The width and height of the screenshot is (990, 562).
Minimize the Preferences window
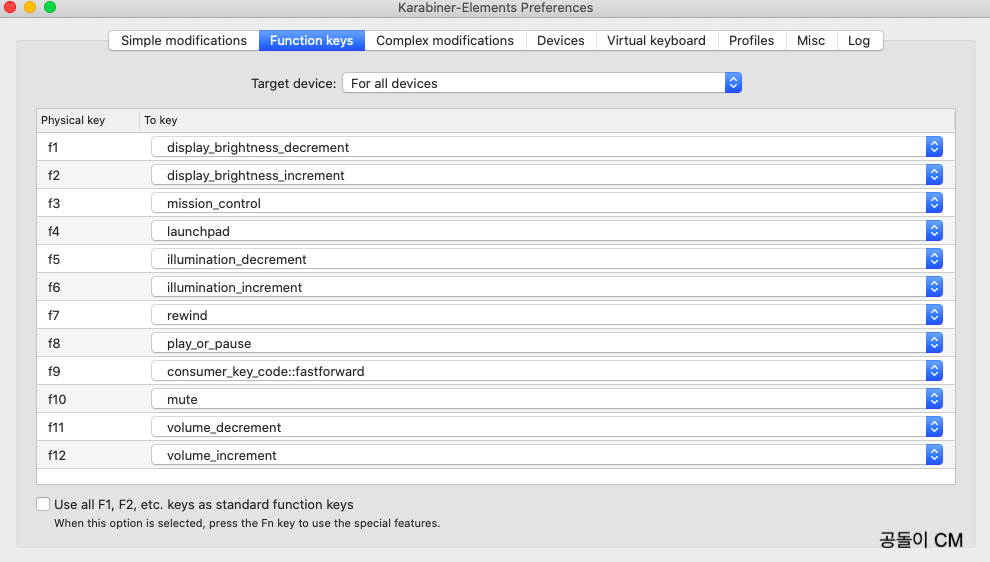pos(30,7)
